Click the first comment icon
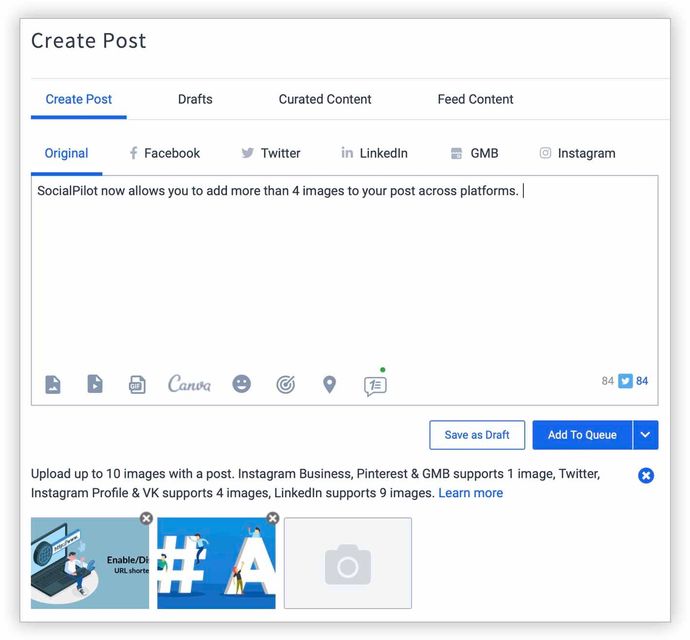690x640 pixels. (375, 385)
